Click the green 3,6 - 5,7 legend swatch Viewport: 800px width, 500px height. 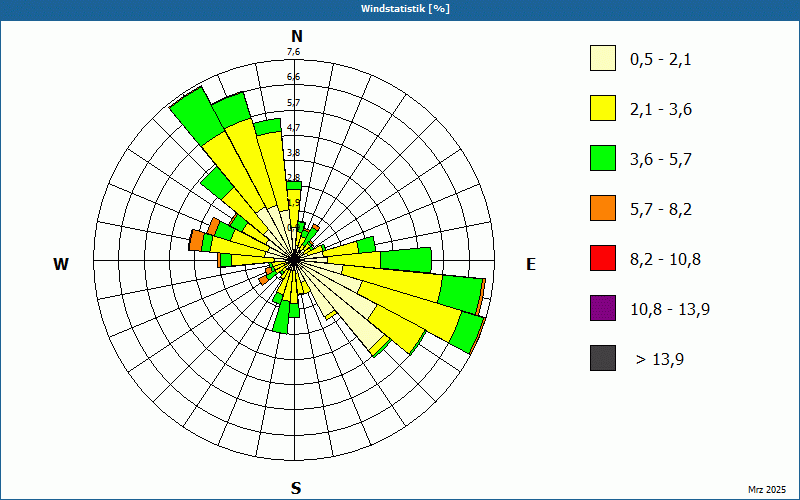(x=603, y=158)
